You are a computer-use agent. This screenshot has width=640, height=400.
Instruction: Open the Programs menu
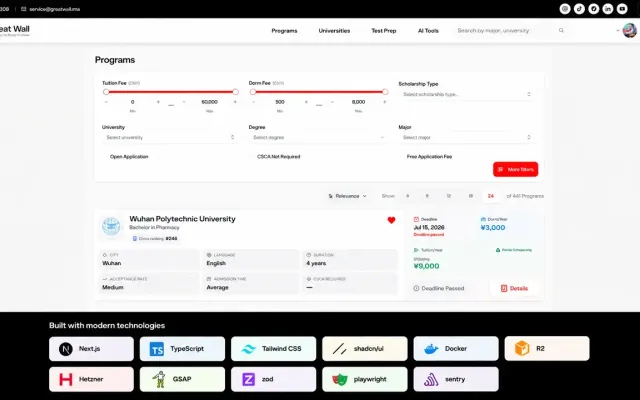284,31
